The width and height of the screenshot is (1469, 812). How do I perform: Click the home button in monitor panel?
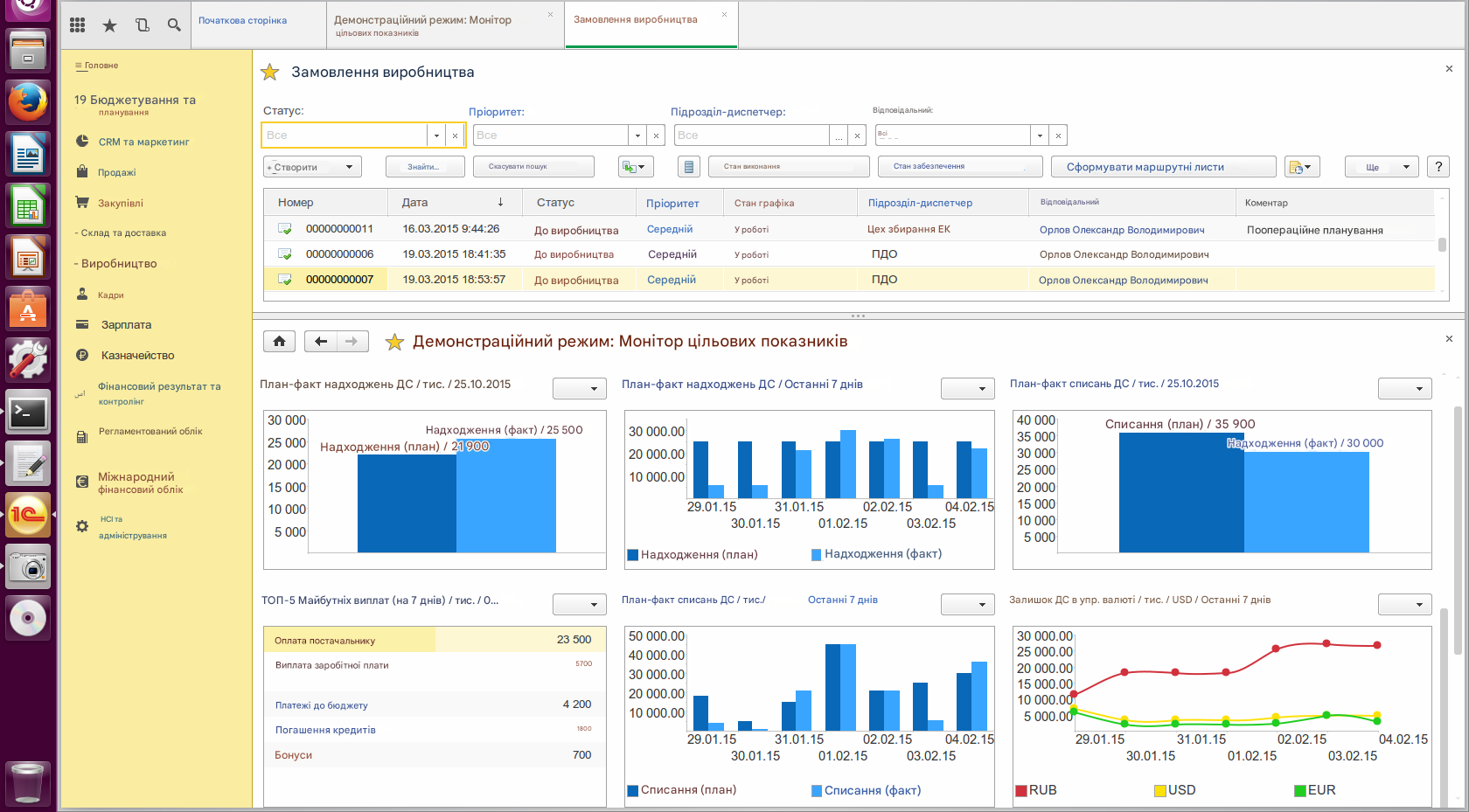[x=279, y=342]
